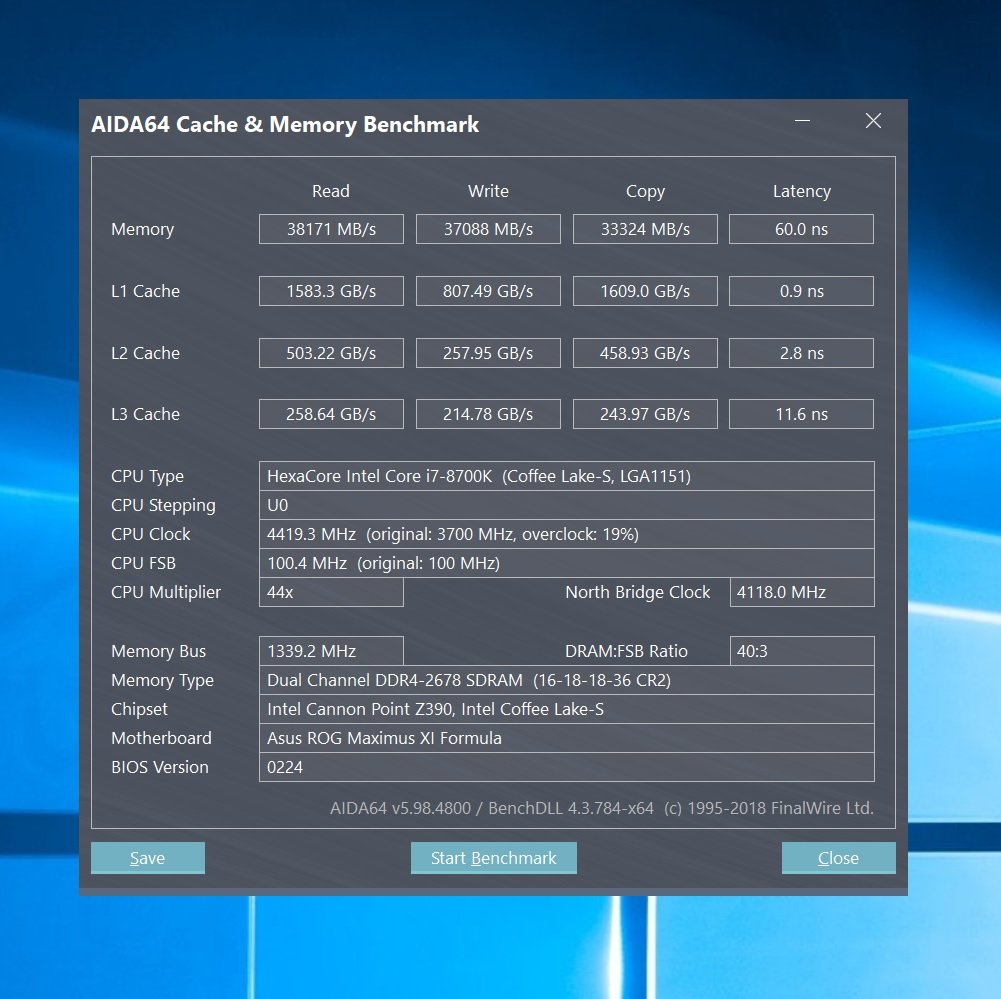1001x999 pixels.
Task: Click L1 Cache Write value 807.49 GB/s
Action: pos(488,291)
